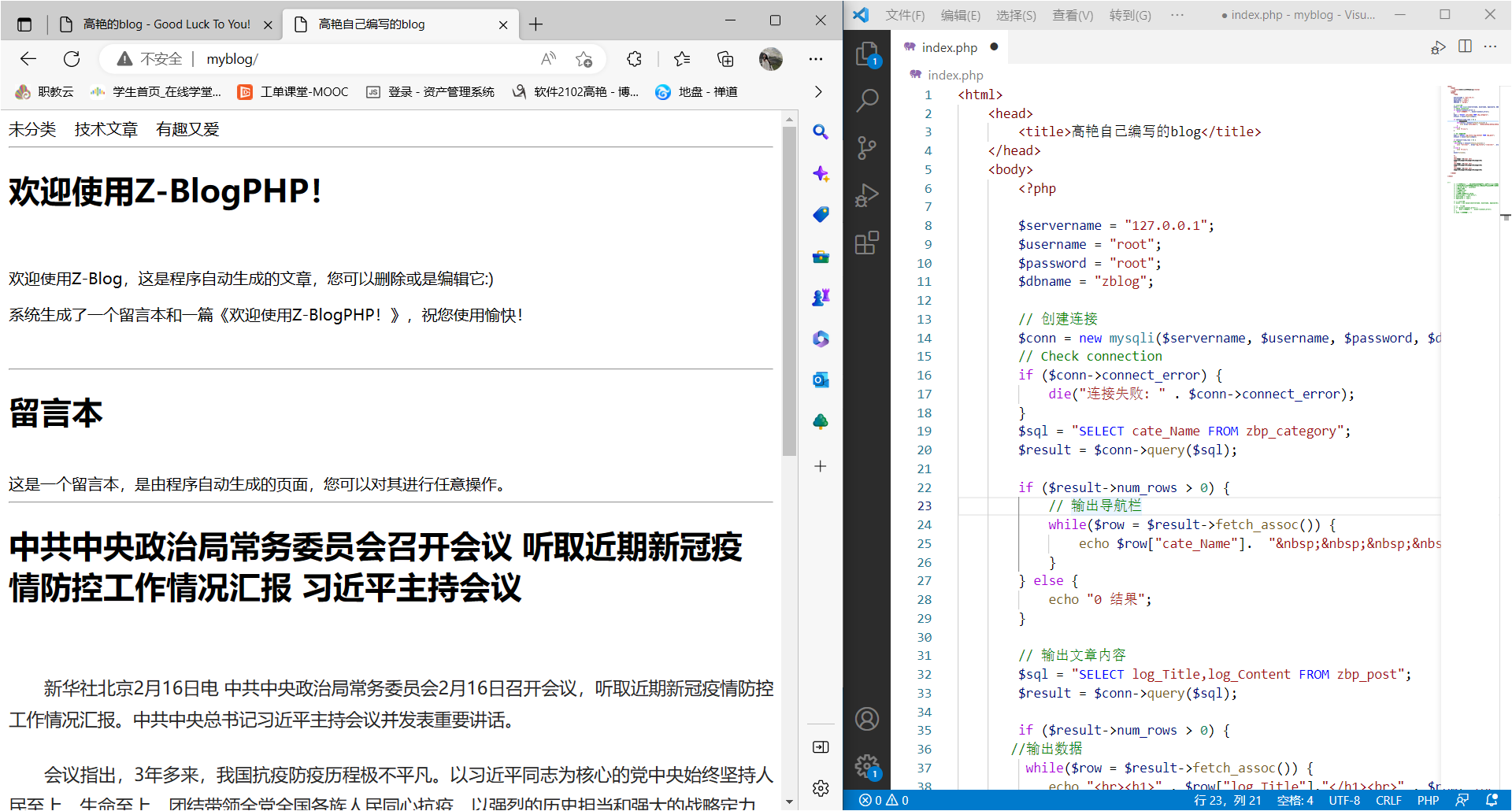Change the CRLF end-of-line sequence

(1388, 800)
